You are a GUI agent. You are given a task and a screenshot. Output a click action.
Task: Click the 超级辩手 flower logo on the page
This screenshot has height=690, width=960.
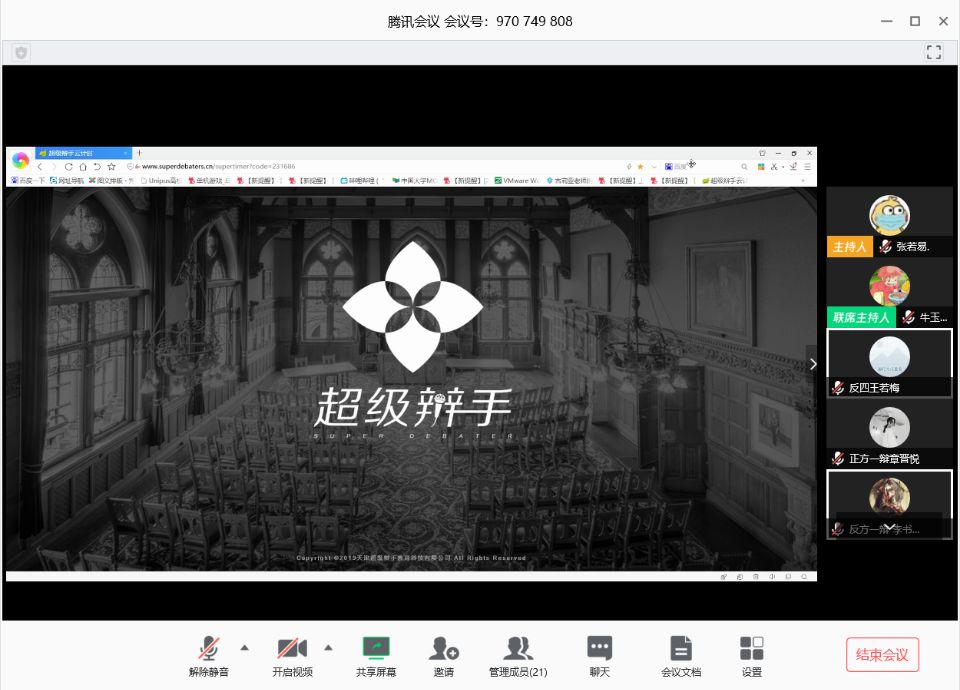413,306
